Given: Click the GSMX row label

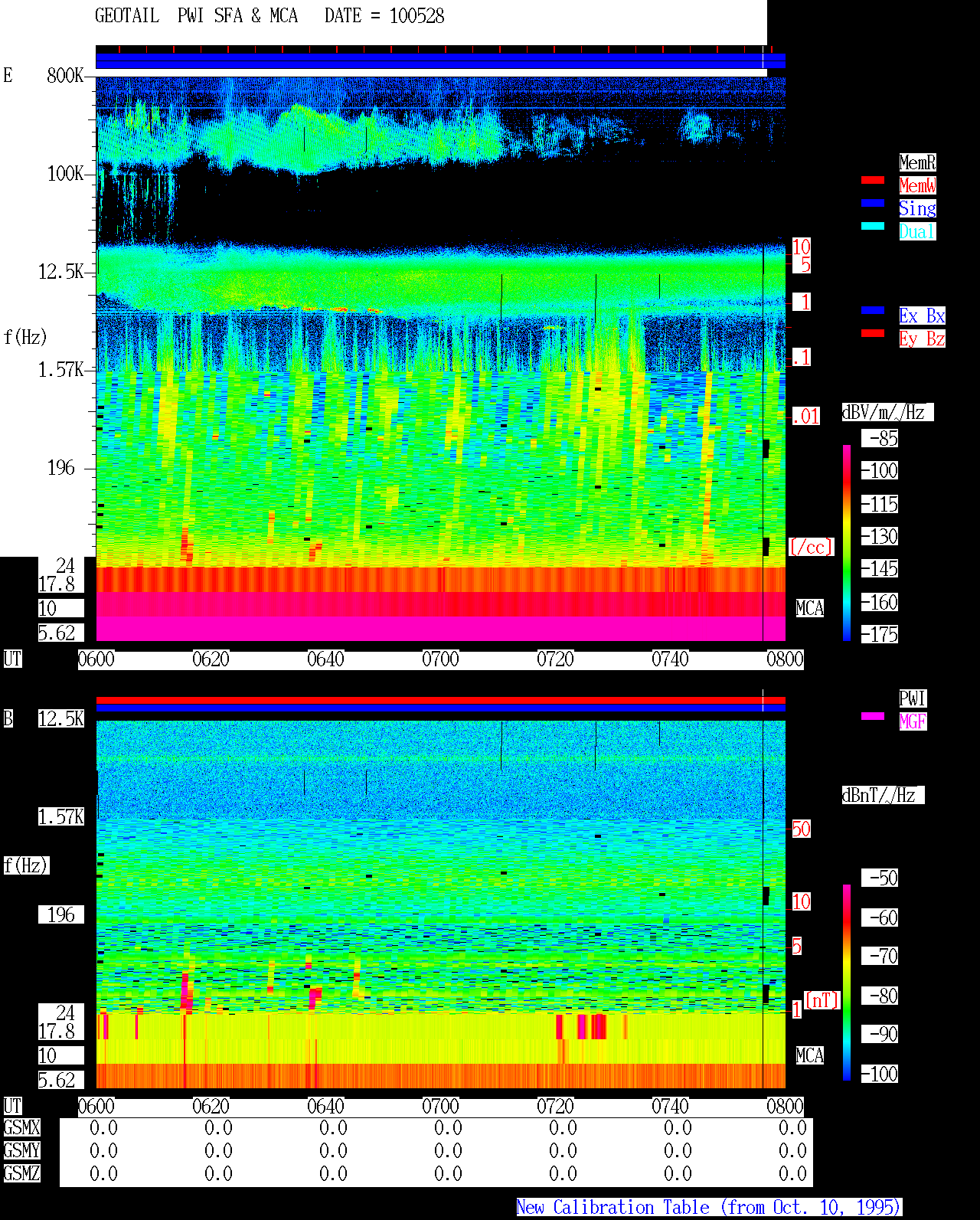Looking at the screenshot, I should click(x=21, y=1128).
